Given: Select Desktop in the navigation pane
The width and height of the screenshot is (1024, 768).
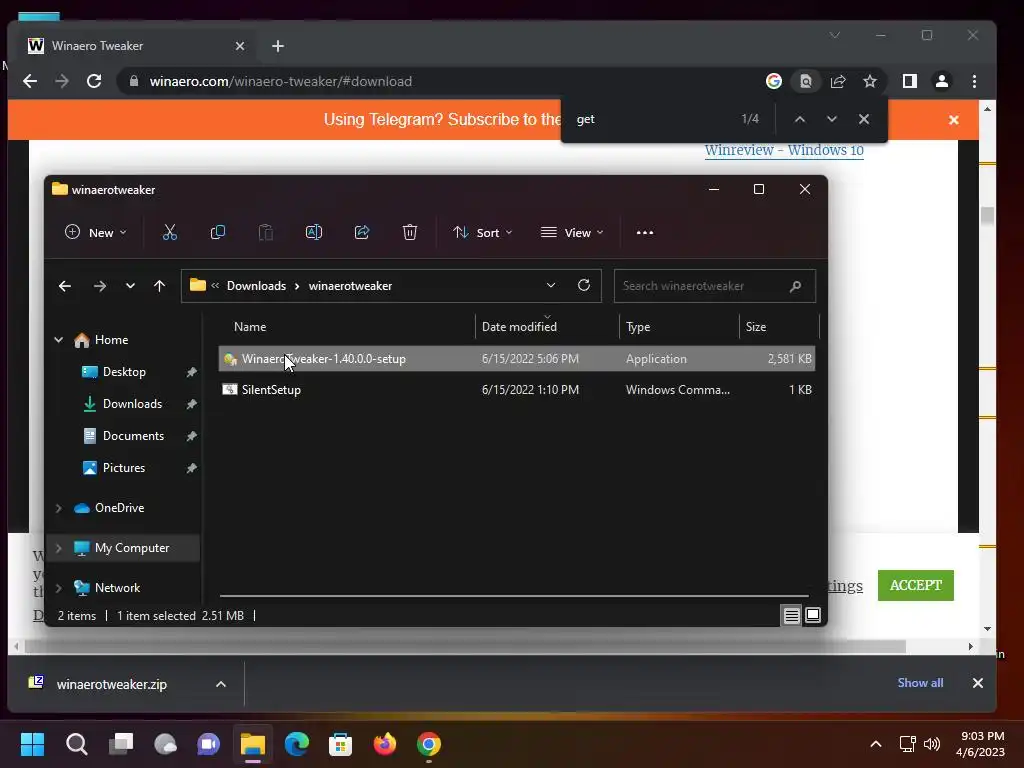Looking at the screenshot, I should tap(124, 372).
